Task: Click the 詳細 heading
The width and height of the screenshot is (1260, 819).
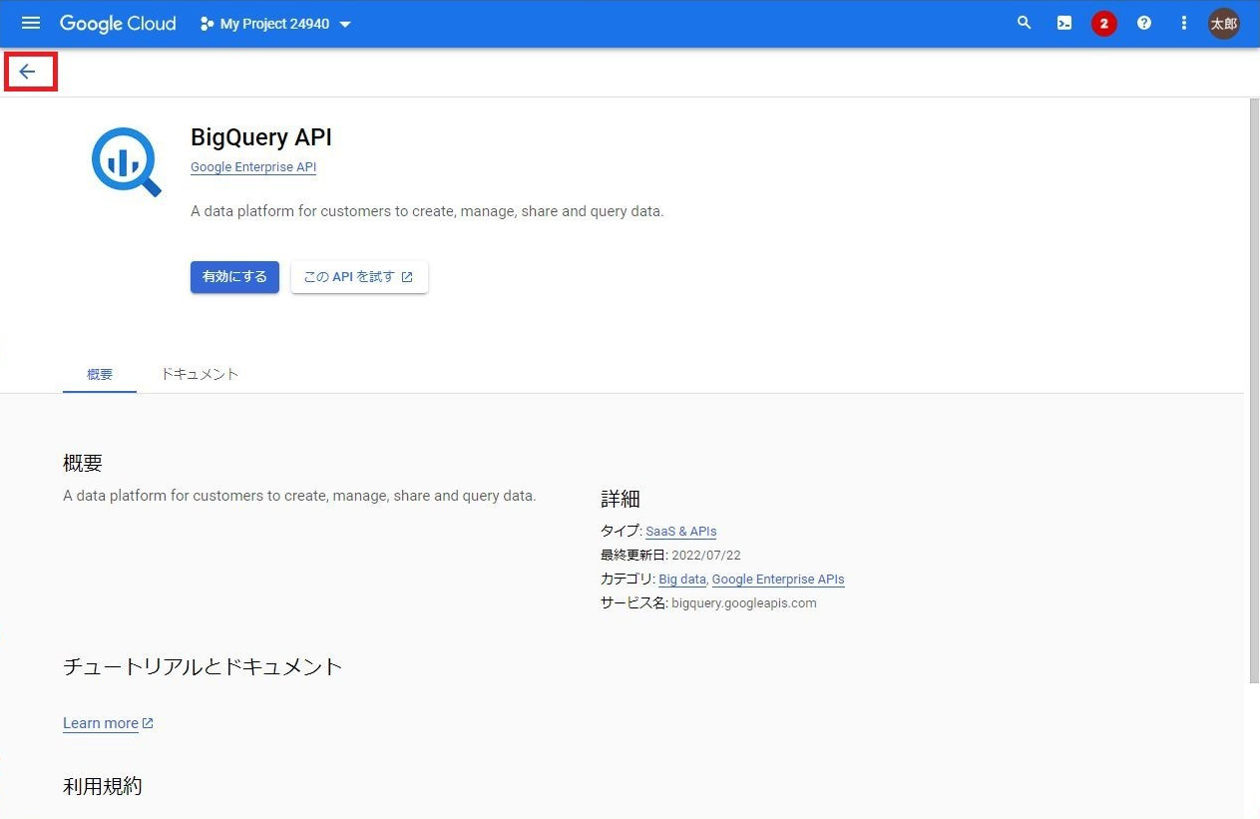Action: (x=620, y=499)
